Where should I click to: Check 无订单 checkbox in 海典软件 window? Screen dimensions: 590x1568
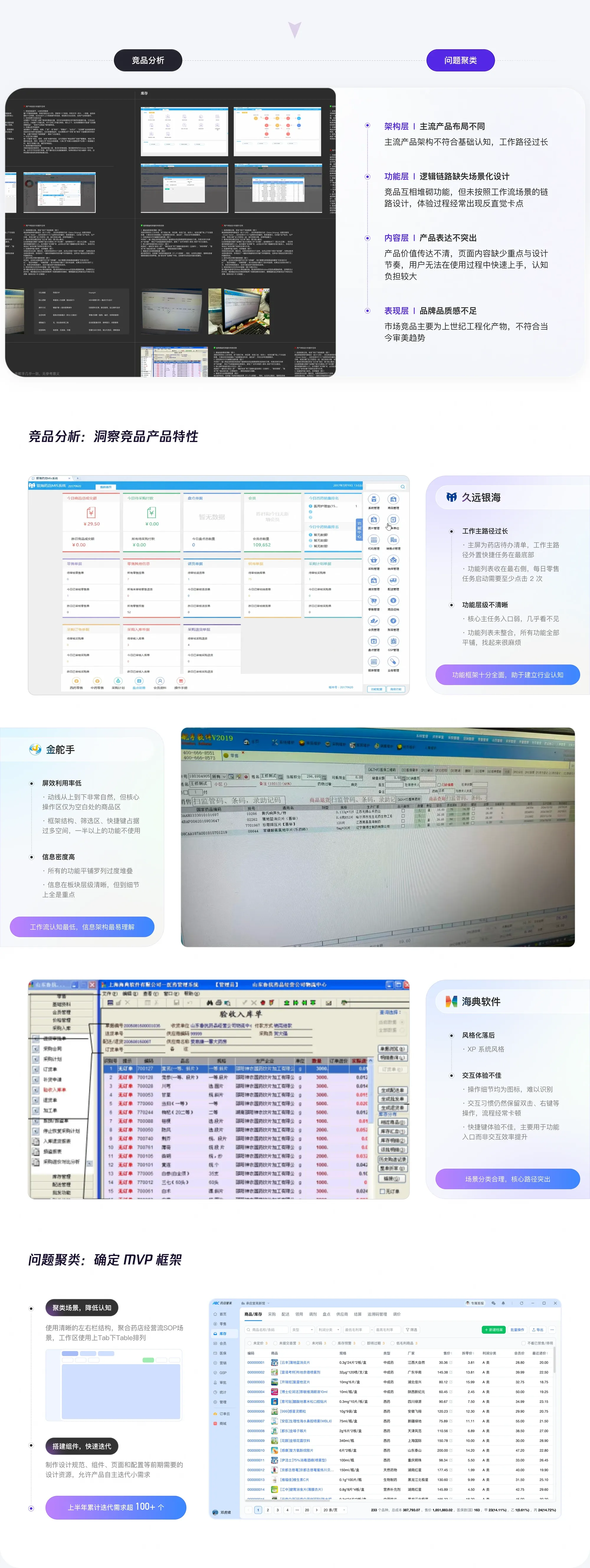point(383,1191)
